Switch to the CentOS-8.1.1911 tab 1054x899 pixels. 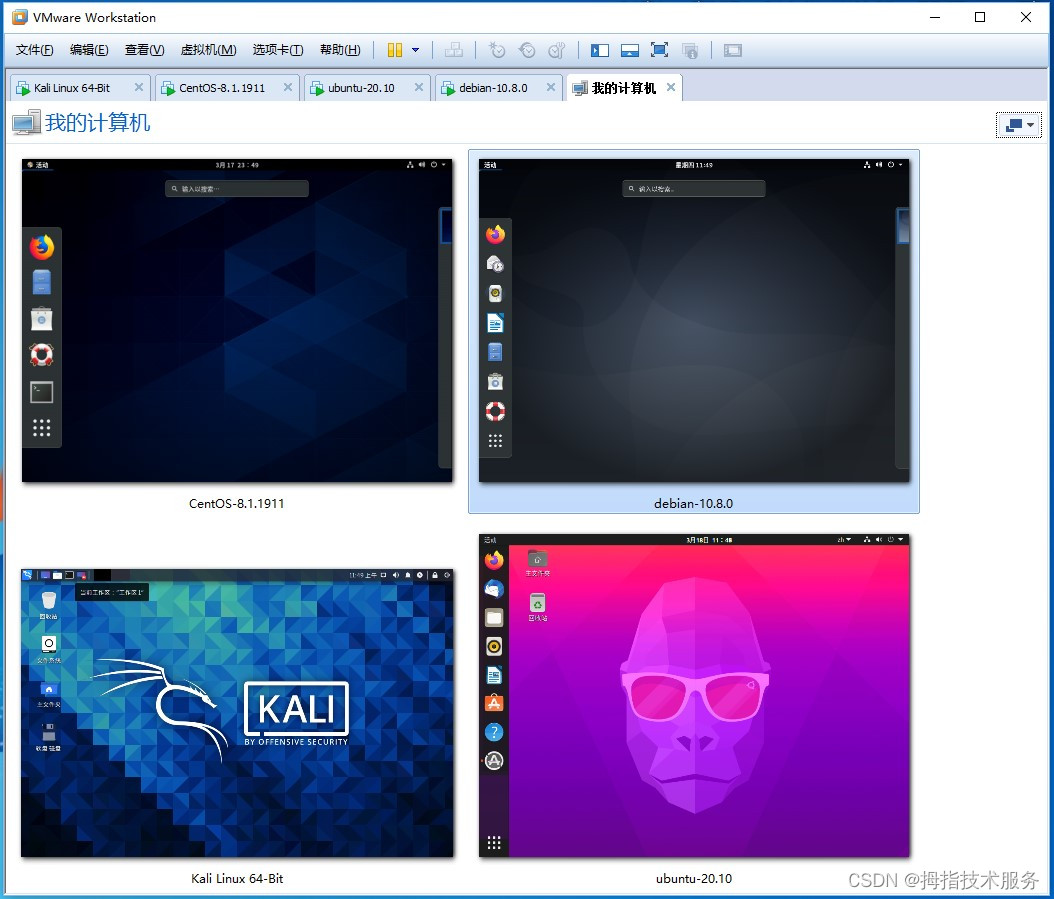(x=222, y=88)
